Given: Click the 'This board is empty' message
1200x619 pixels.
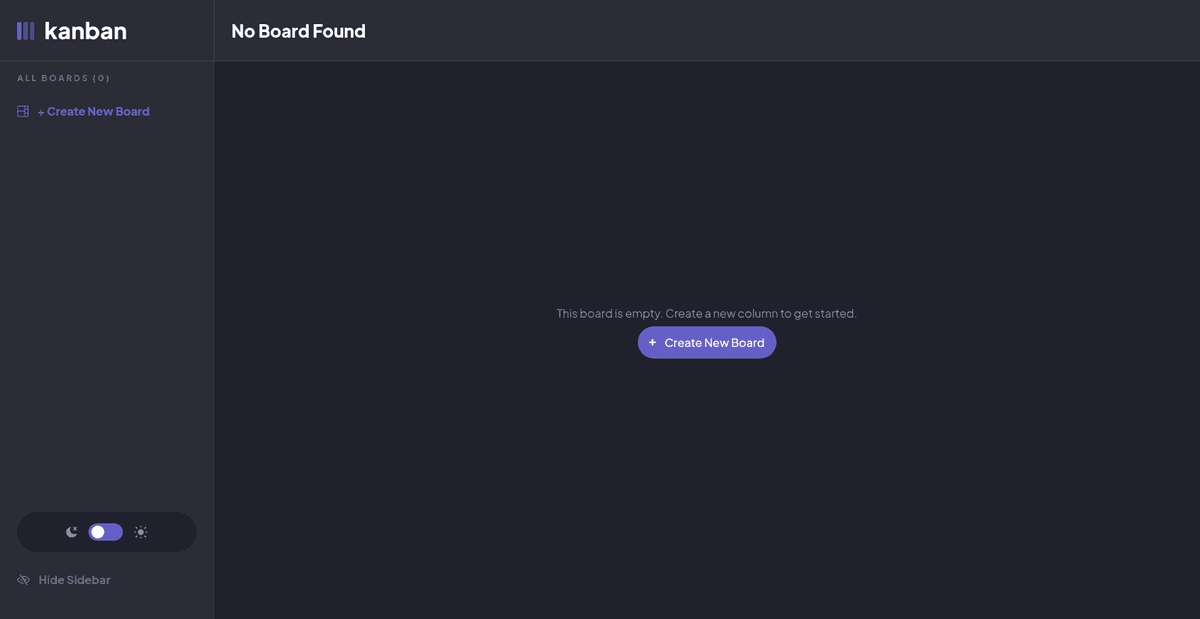Looking at the screenshot, I should pos(706,313).
